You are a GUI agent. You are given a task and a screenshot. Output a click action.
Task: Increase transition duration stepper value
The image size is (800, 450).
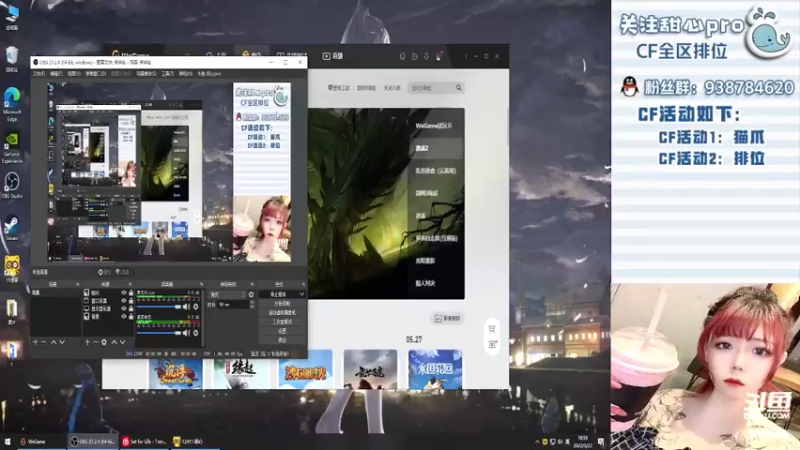(252, 303)
